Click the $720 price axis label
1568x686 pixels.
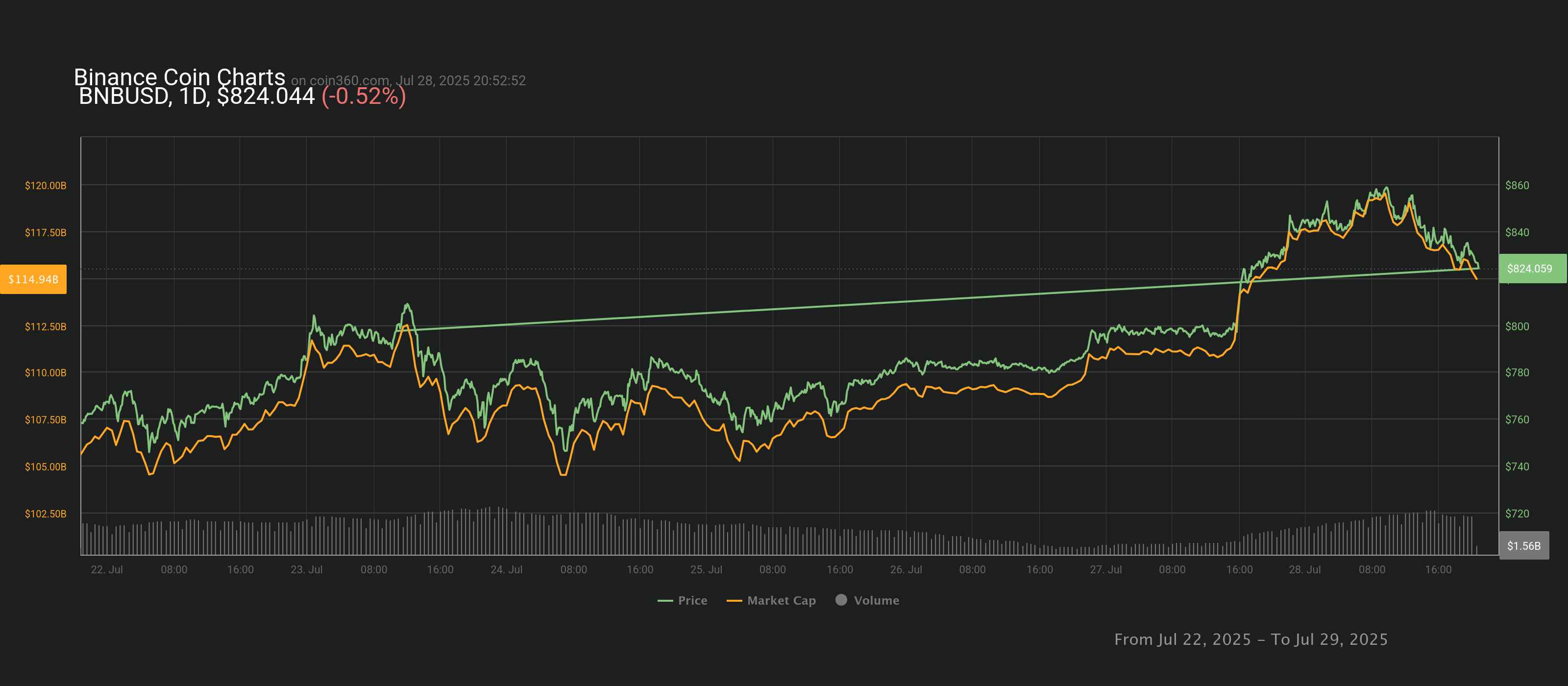click(x=1517, y=514)
